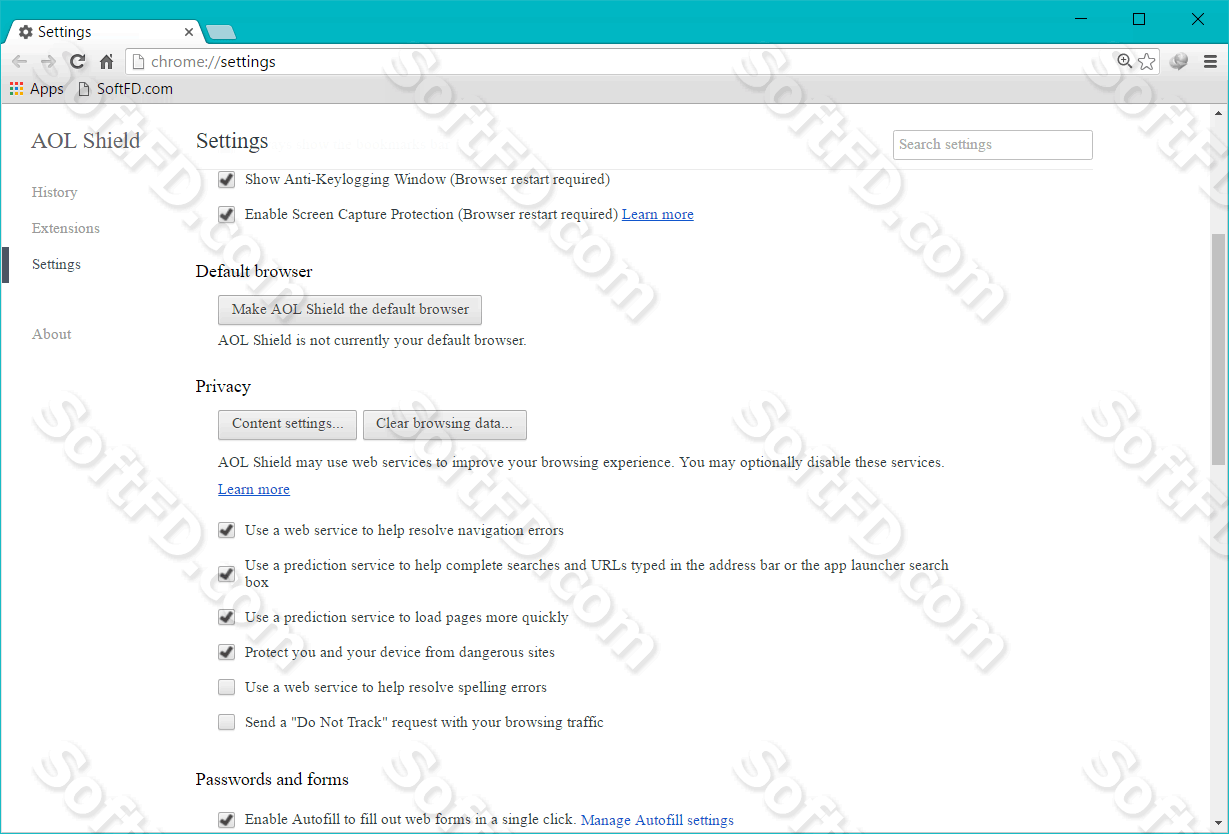
Task: Reload the current page
Action: pos(77,62)
